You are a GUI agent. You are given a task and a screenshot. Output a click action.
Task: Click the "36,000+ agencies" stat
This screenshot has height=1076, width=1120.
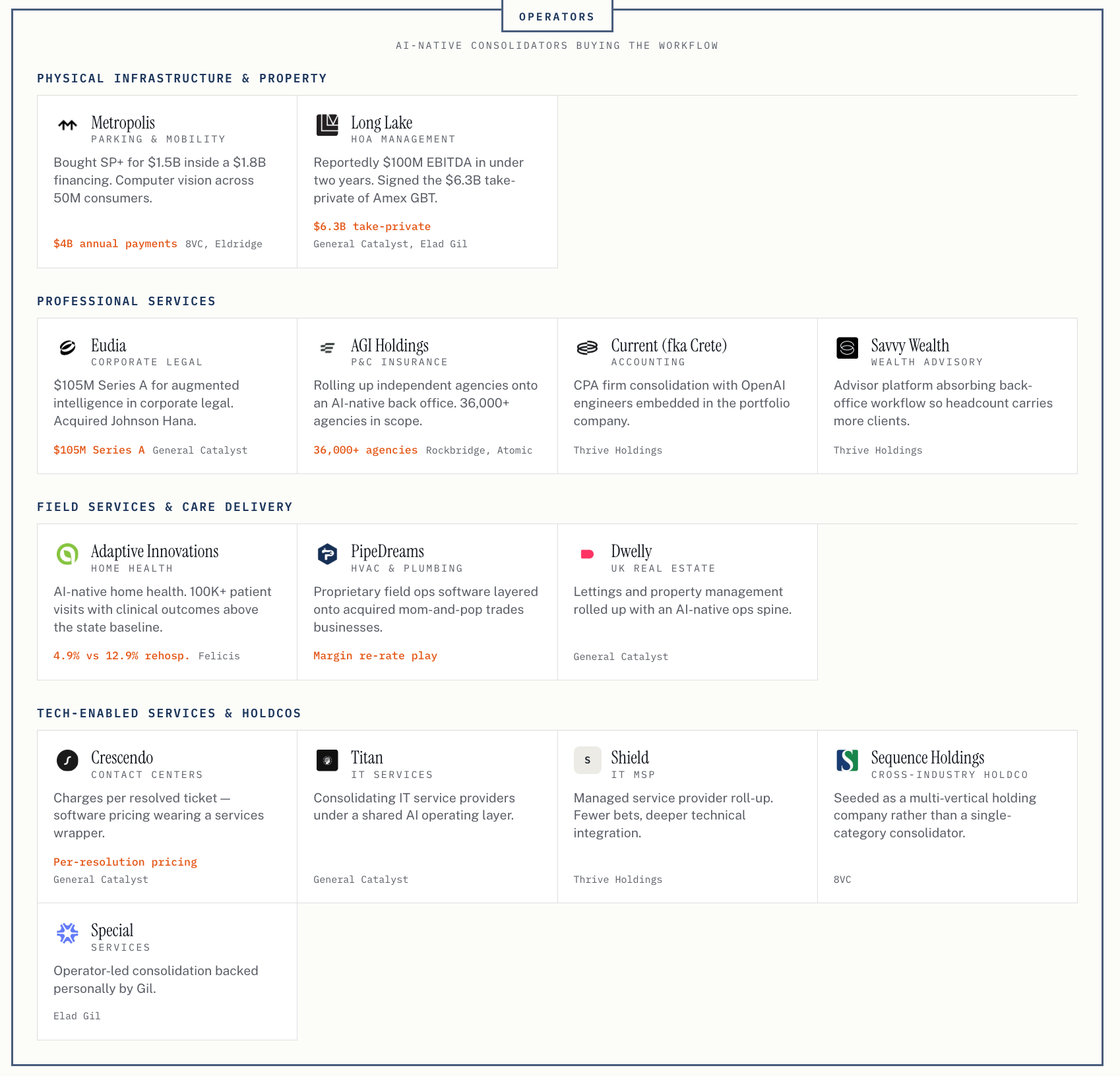tap(365, 450)
